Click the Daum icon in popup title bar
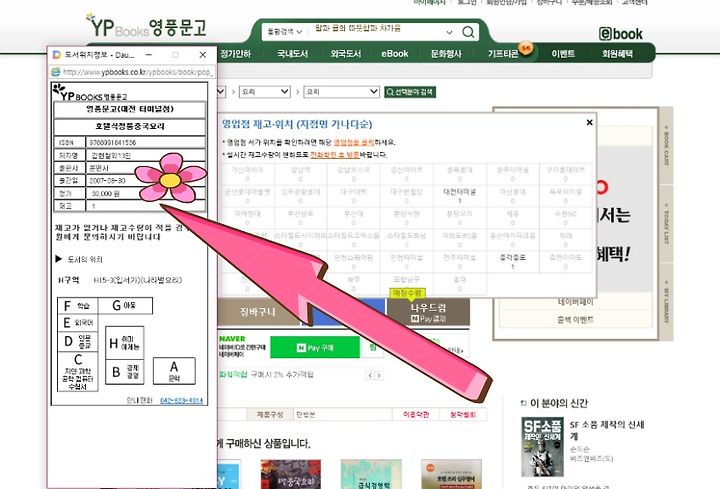The width and height of the screenshot is (720, 489). [x=57, y=55]
